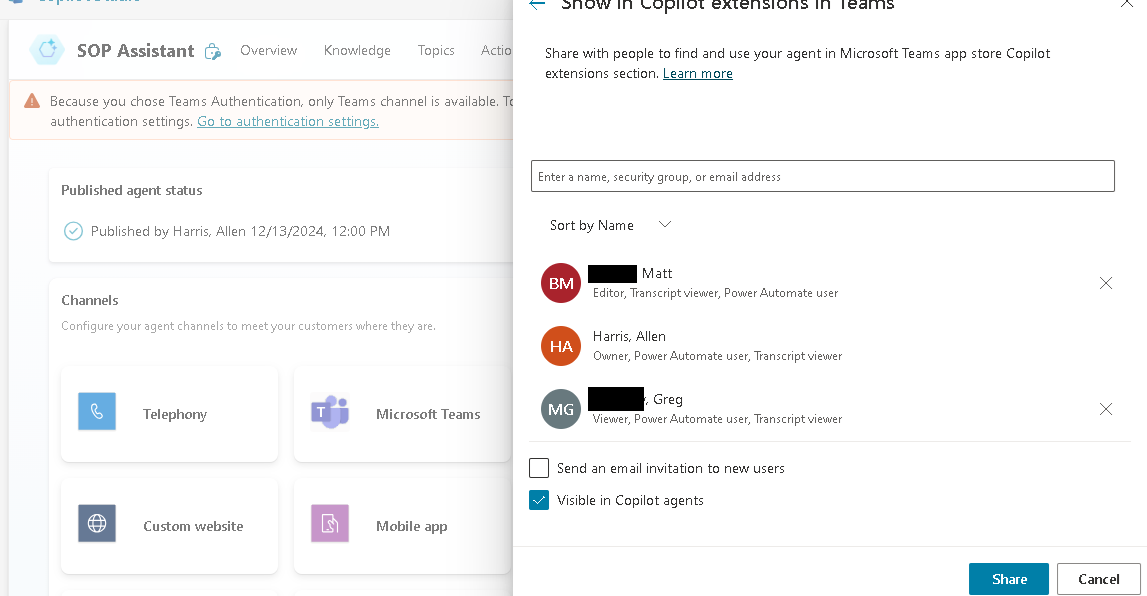
Task: Remove Greg from the share list
Action: coord(1105,409)
